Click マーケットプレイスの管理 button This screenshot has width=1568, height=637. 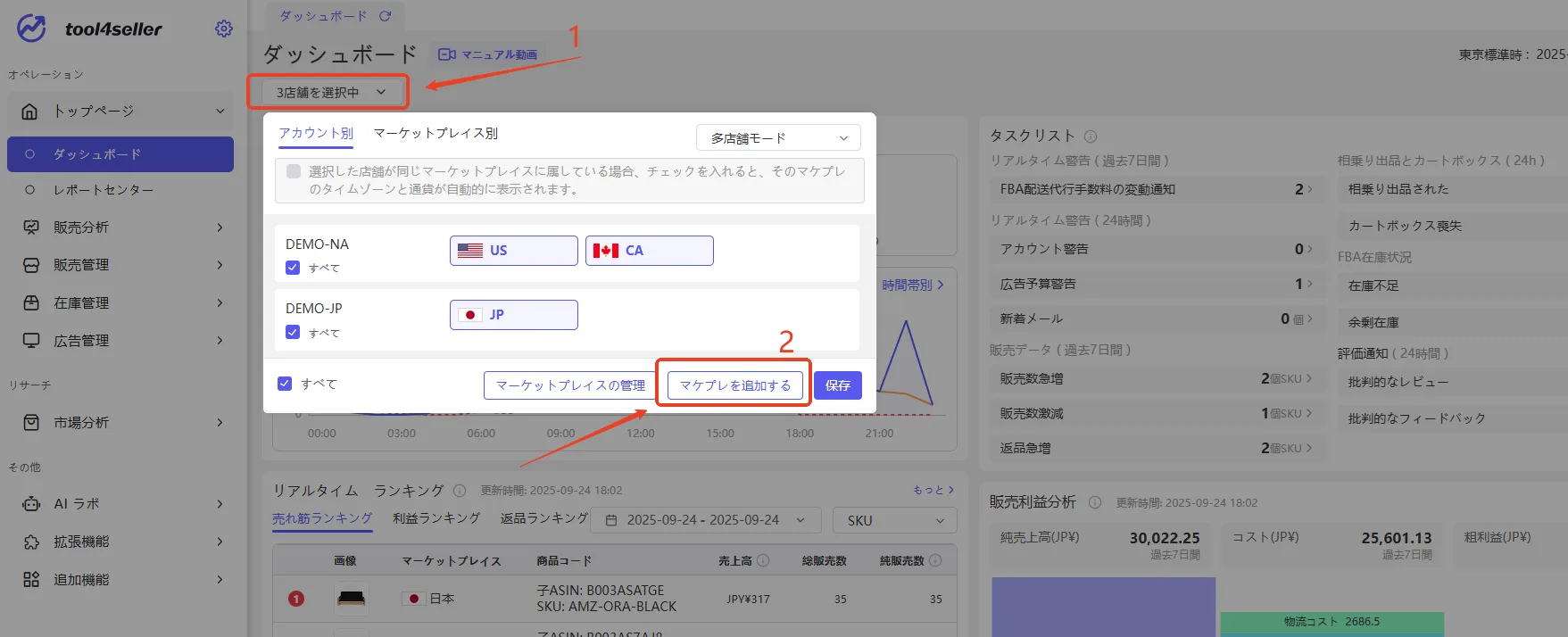[x=570, y=385]
